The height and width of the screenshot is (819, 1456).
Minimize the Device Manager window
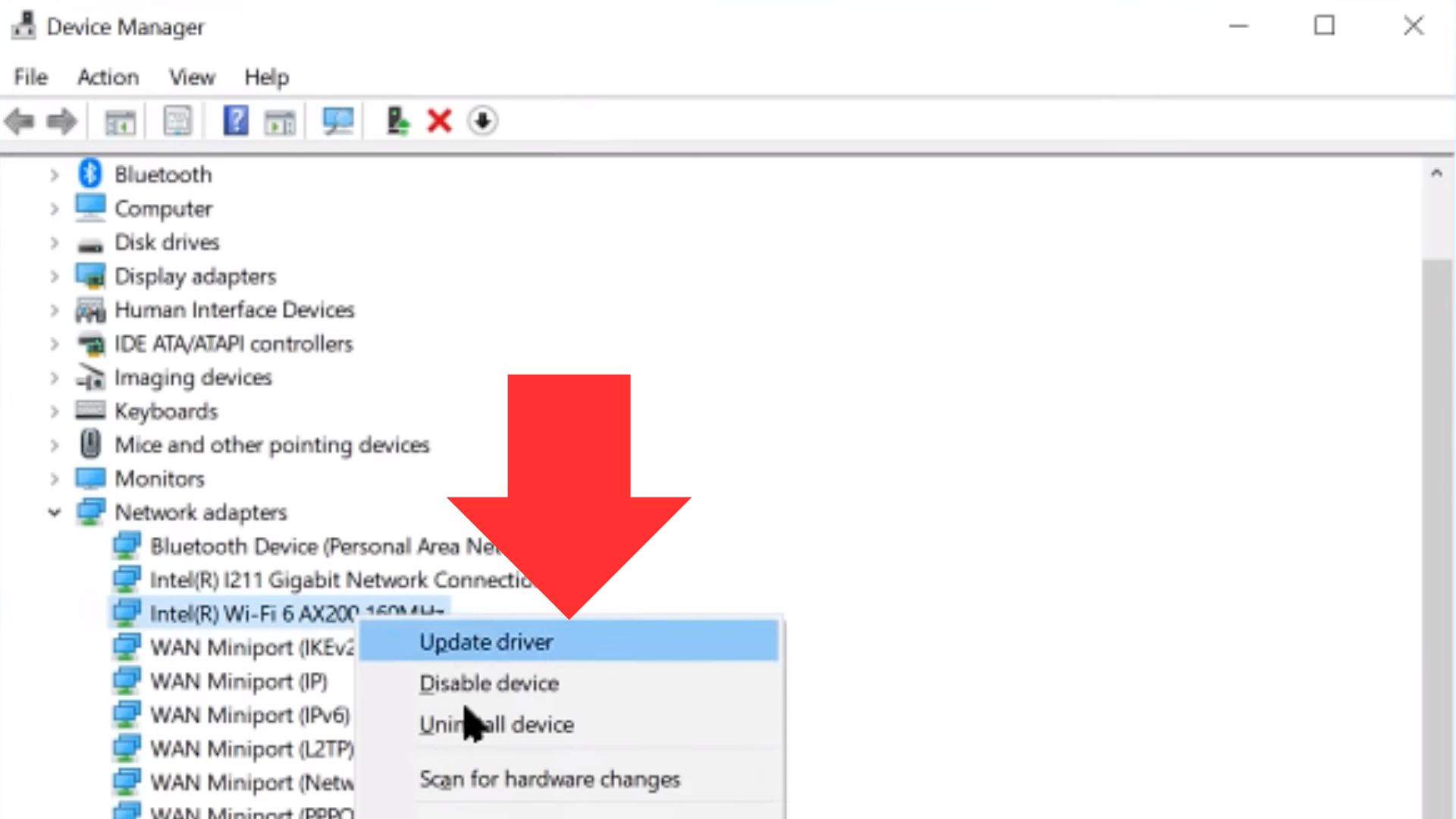tap(1239, 26)
